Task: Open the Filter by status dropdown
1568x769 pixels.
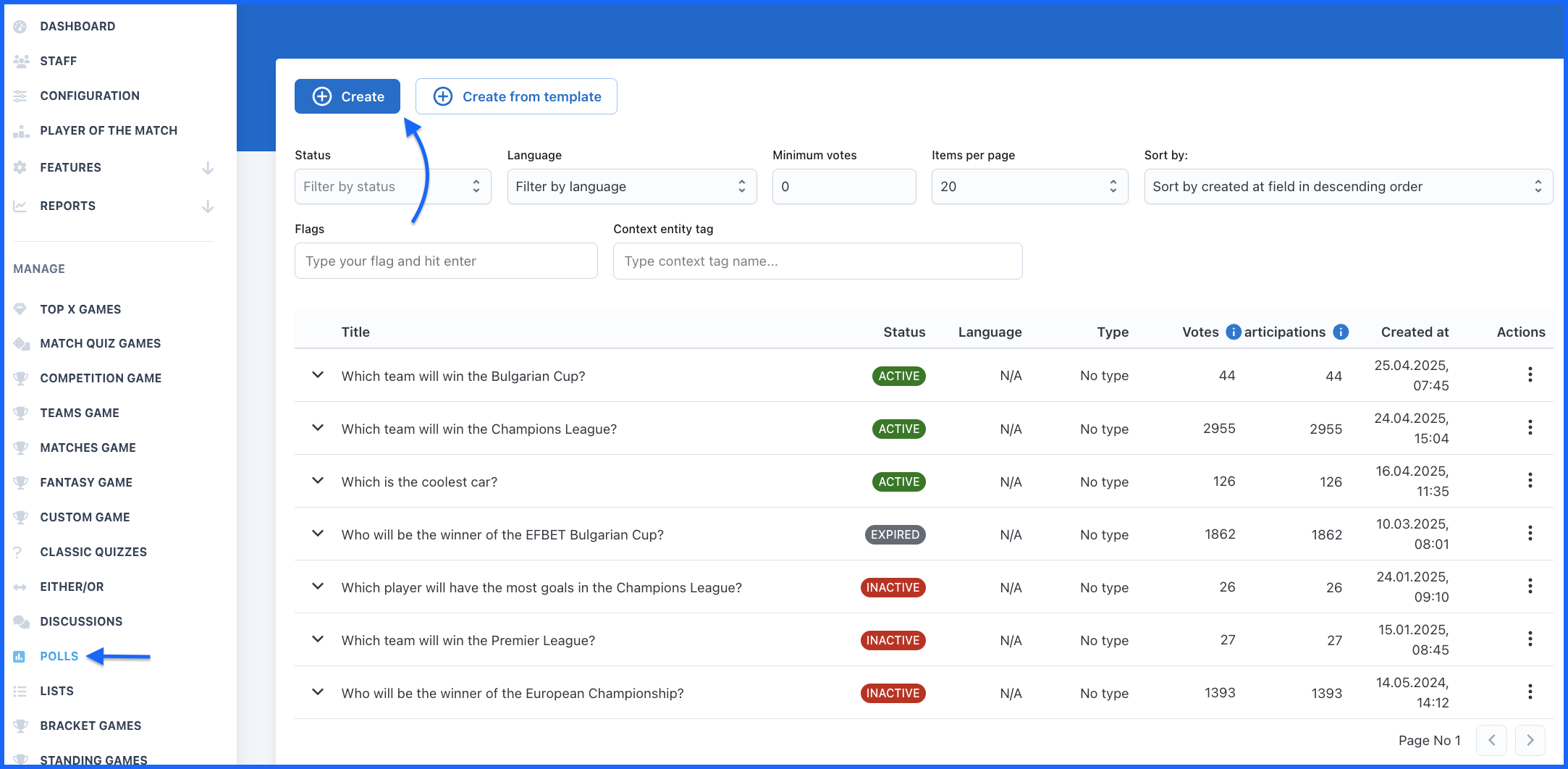Action: (x=392, y=187)
